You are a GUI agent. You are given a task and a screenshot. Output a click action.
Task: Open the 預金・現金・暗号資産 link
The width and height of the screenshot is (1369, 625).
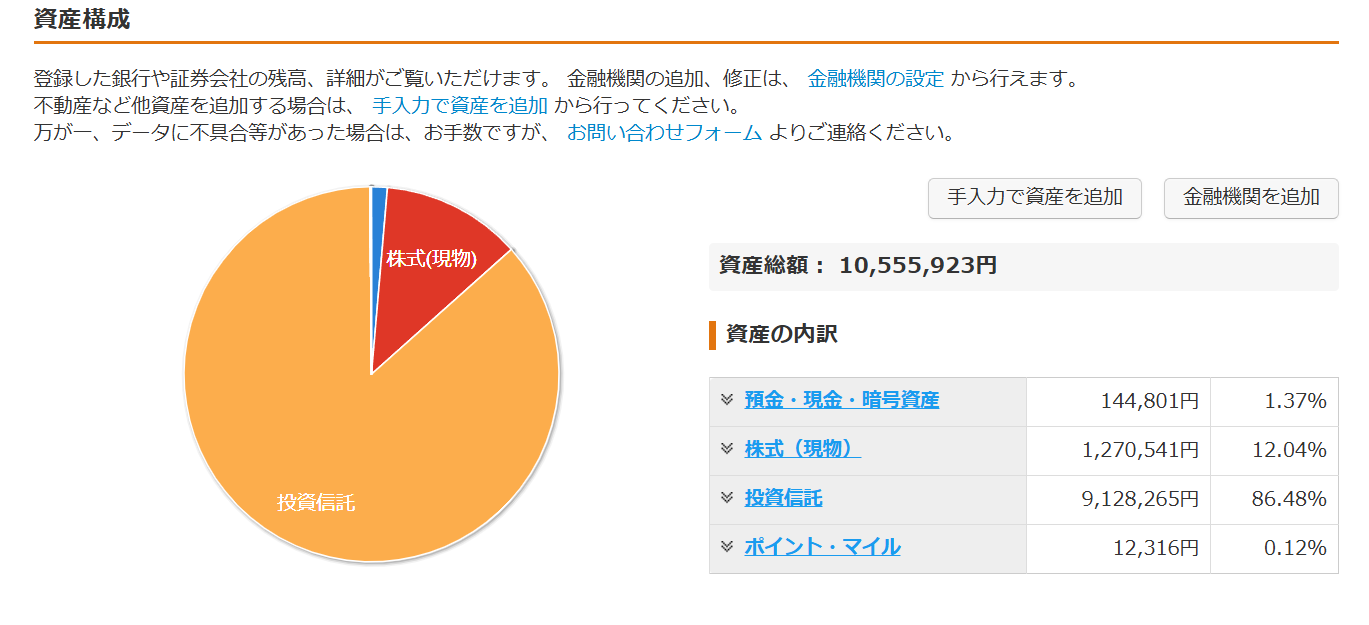pos(841,401)
